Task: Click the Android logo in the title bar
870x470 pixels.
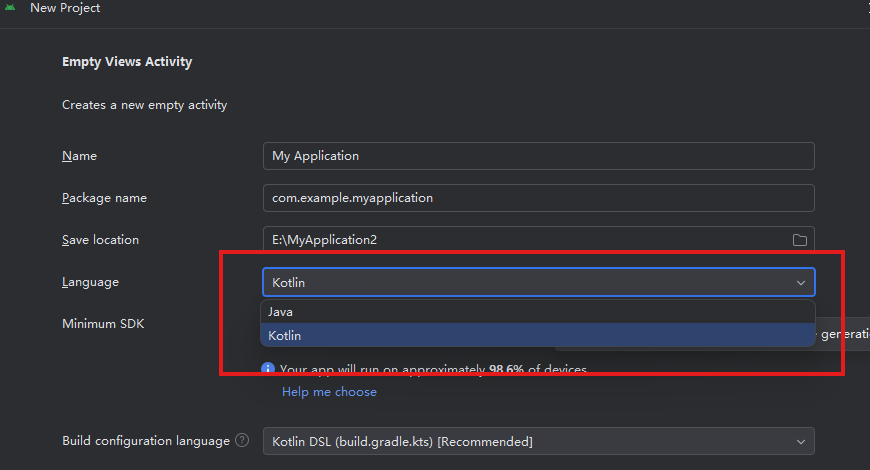Action: (x=11, y=8)
